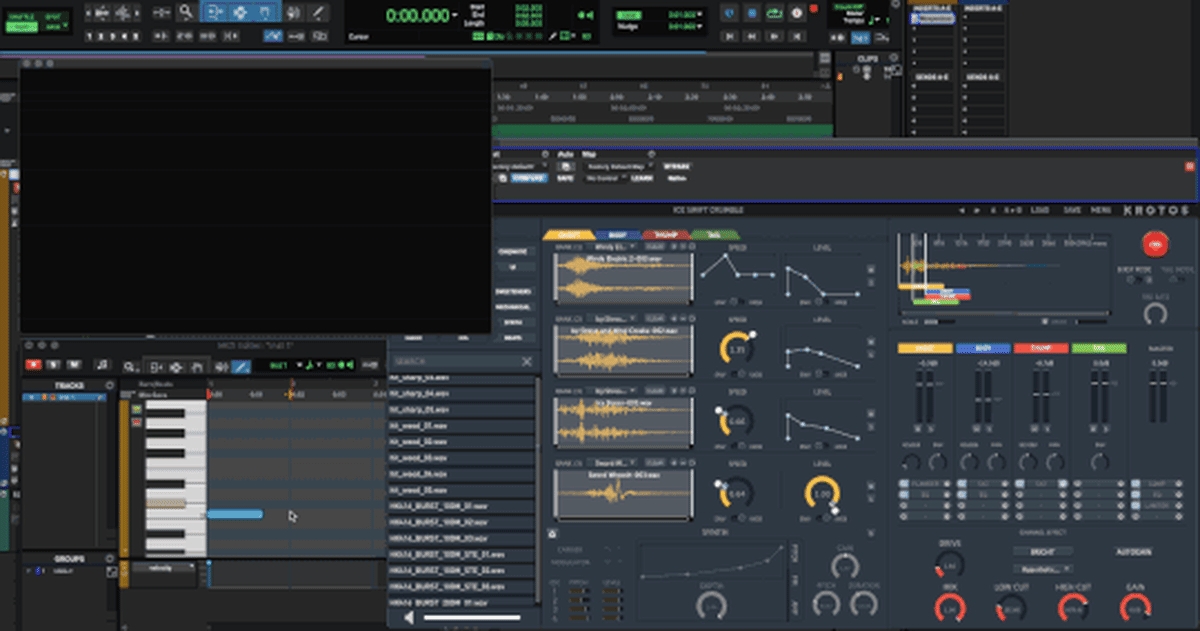This screenshot has height=631, width=1200.
Task: Toggle the mute M button in MIDI editor
Action: point(75,366)
